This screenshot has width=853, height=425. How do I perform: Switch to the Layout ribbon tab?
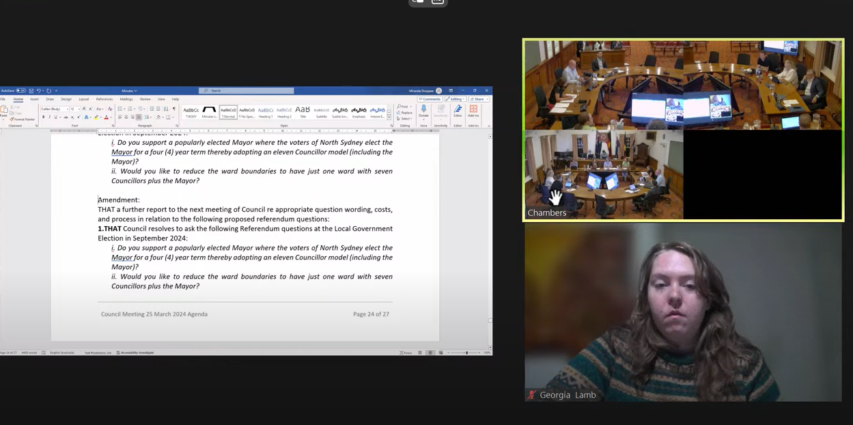pyautogui.click(x=84, y=99)
